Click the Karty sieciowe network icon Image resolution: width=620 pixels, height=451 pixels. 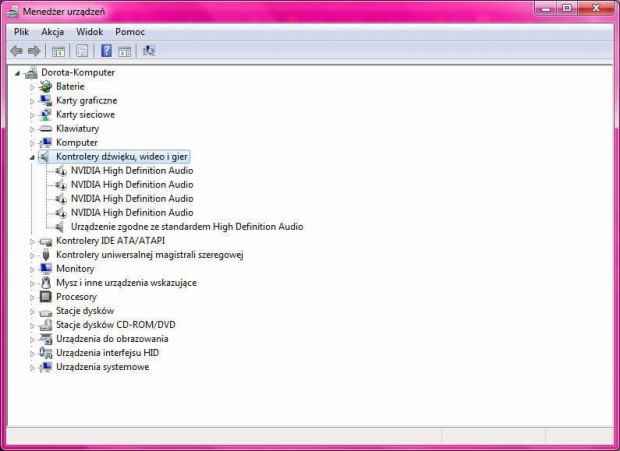(x=46, y=115)
